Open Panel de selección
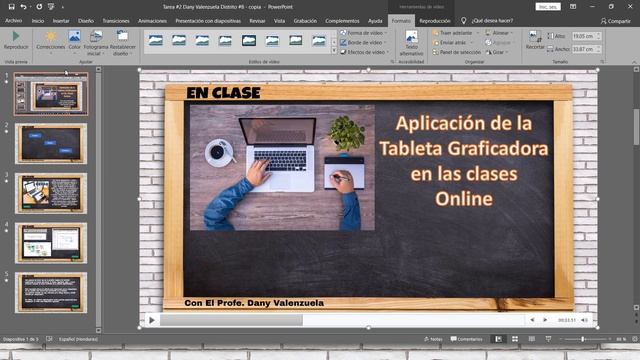The width and height of the screenshot is (640, 360). [x=456, y=52]
